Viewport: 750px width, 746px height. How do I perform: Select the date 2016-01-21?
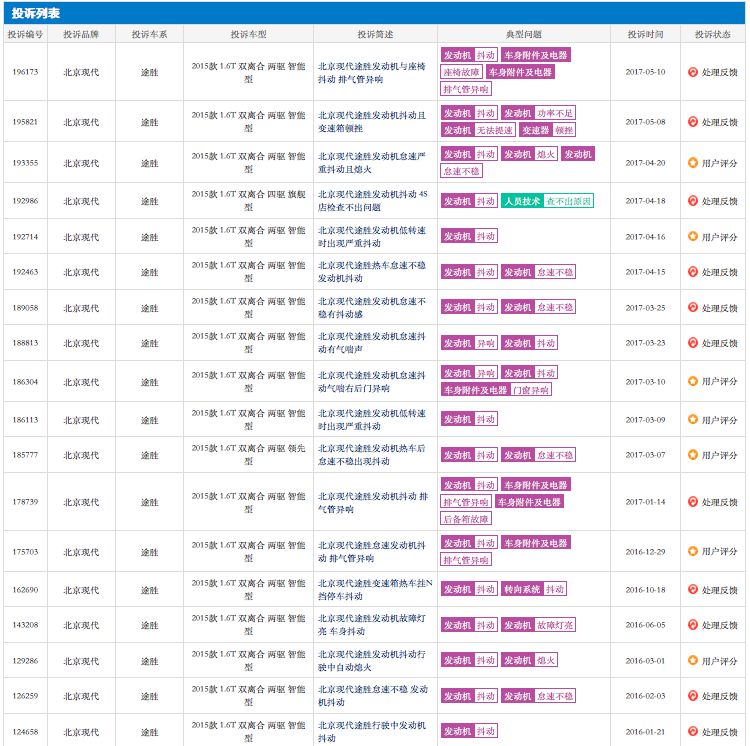coord(645,732)
